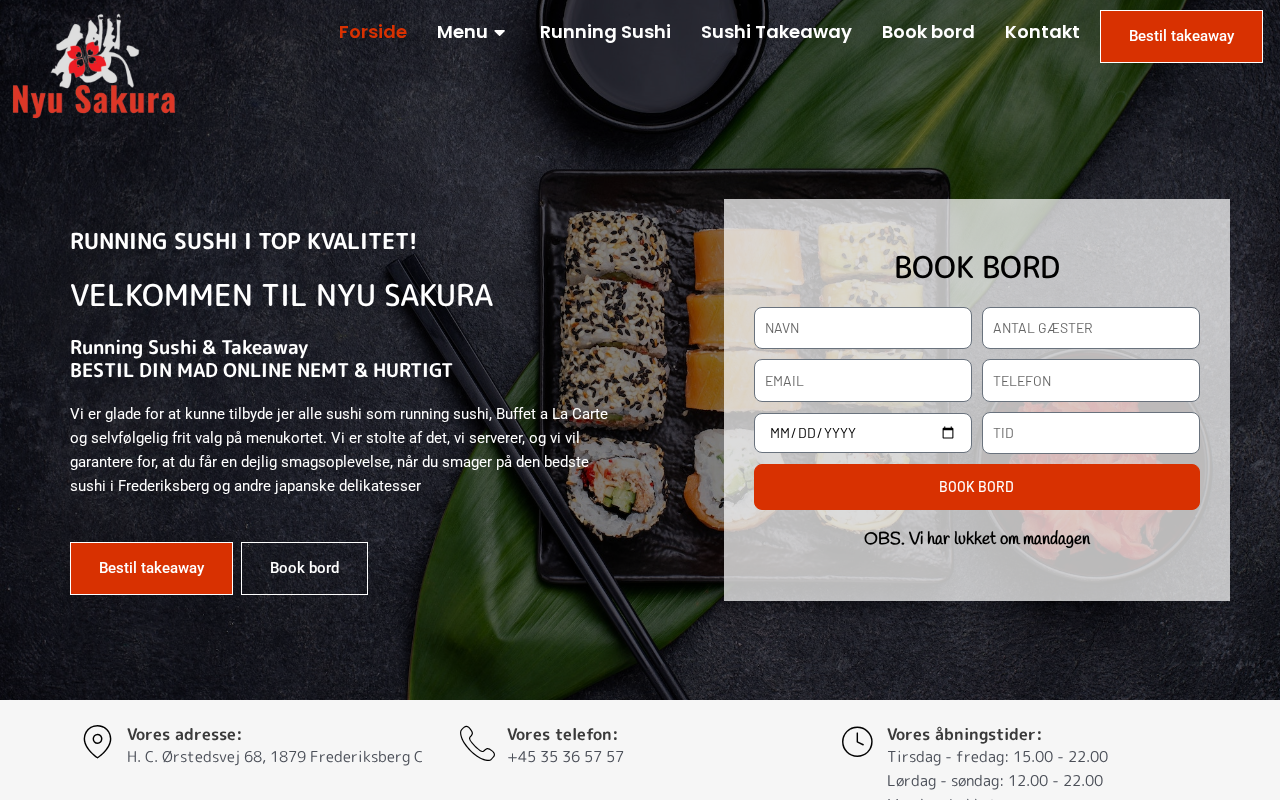Open the Kontakt page link
The height and width of the screenshot is (800, 1280).
(x=1042, y=32)
